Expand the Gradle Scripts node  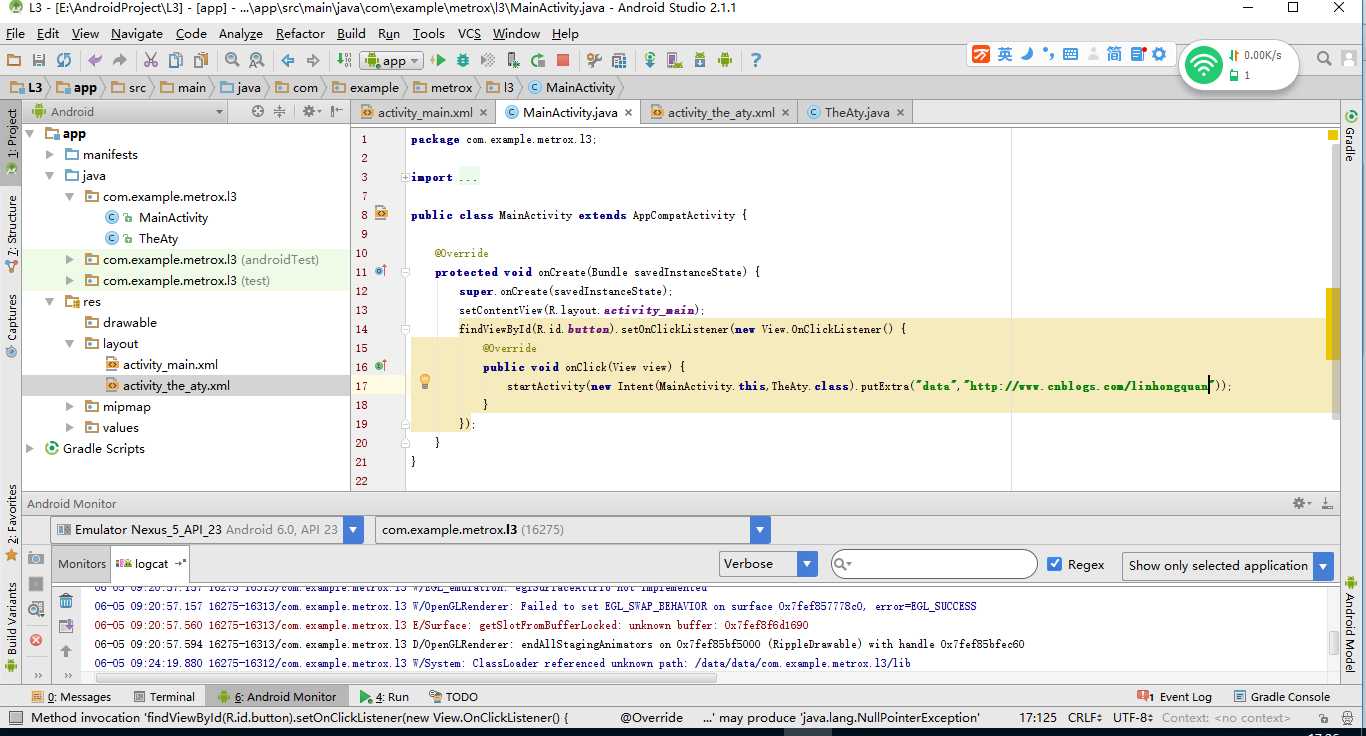click(x=30, y=449)
